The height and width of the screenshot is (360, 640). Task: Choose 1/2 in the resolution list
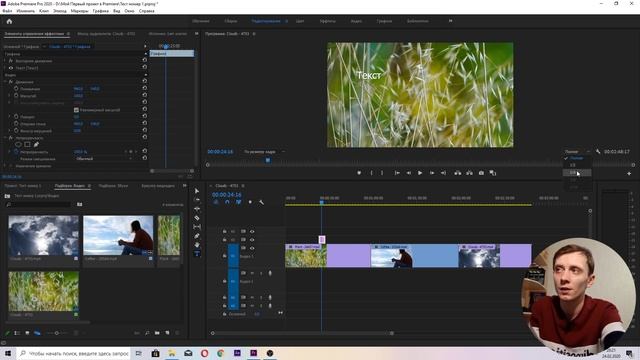point(577,165)
